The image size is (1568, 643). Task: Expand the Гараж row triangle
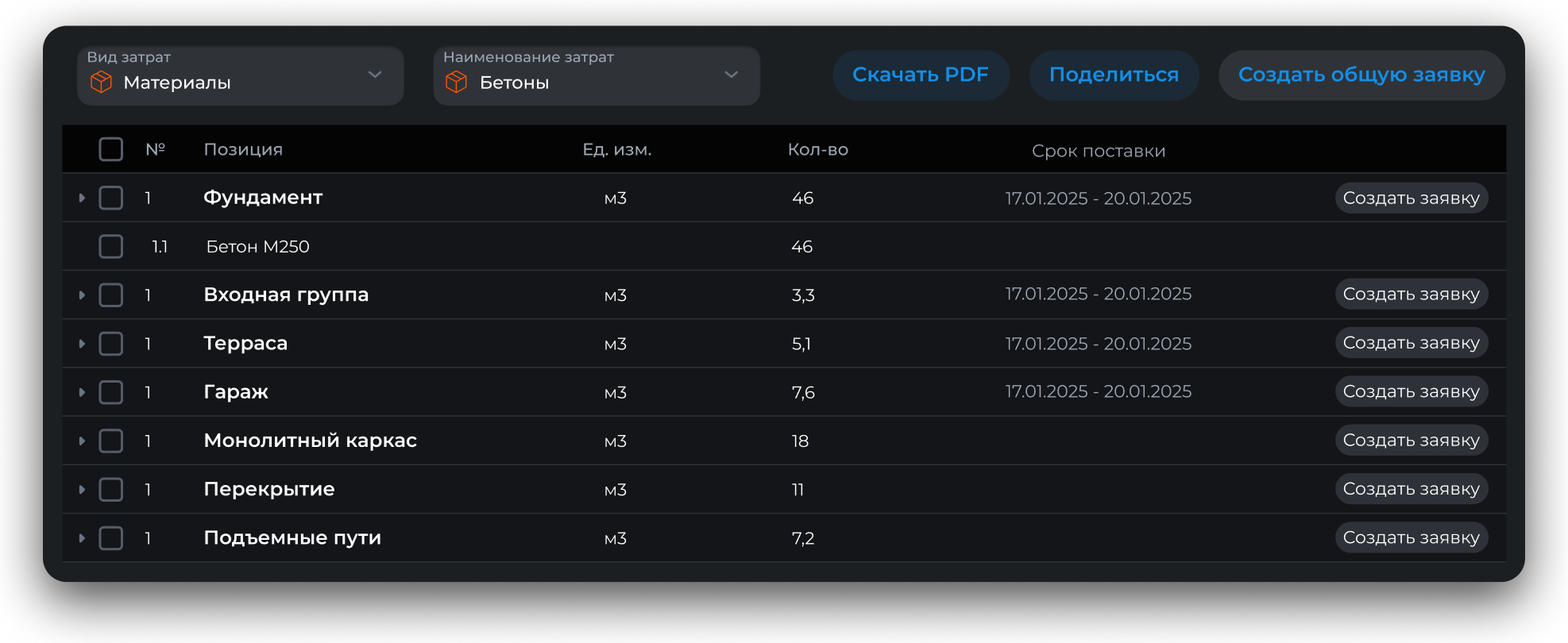82,392
